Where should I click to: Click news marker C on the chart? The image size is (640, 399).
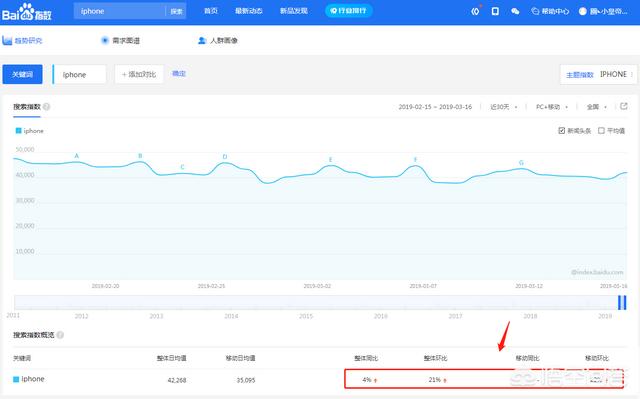tap(182, 167)
